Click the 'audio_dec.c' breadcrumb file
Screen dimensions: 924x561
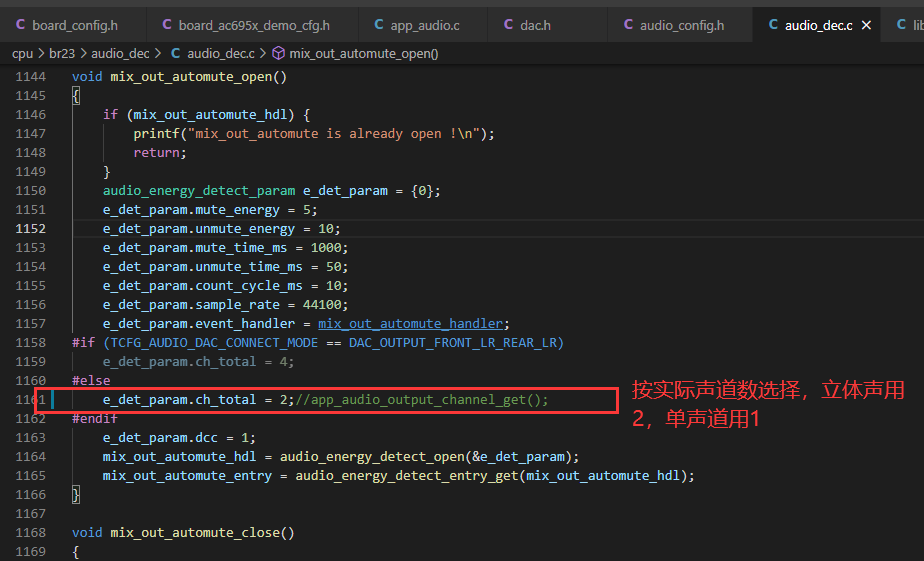(220, 54)
